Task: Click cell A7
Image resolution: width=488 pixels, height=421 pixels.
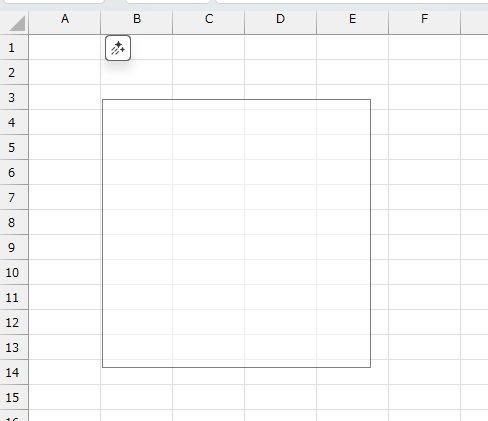Action: coord(65,197)
